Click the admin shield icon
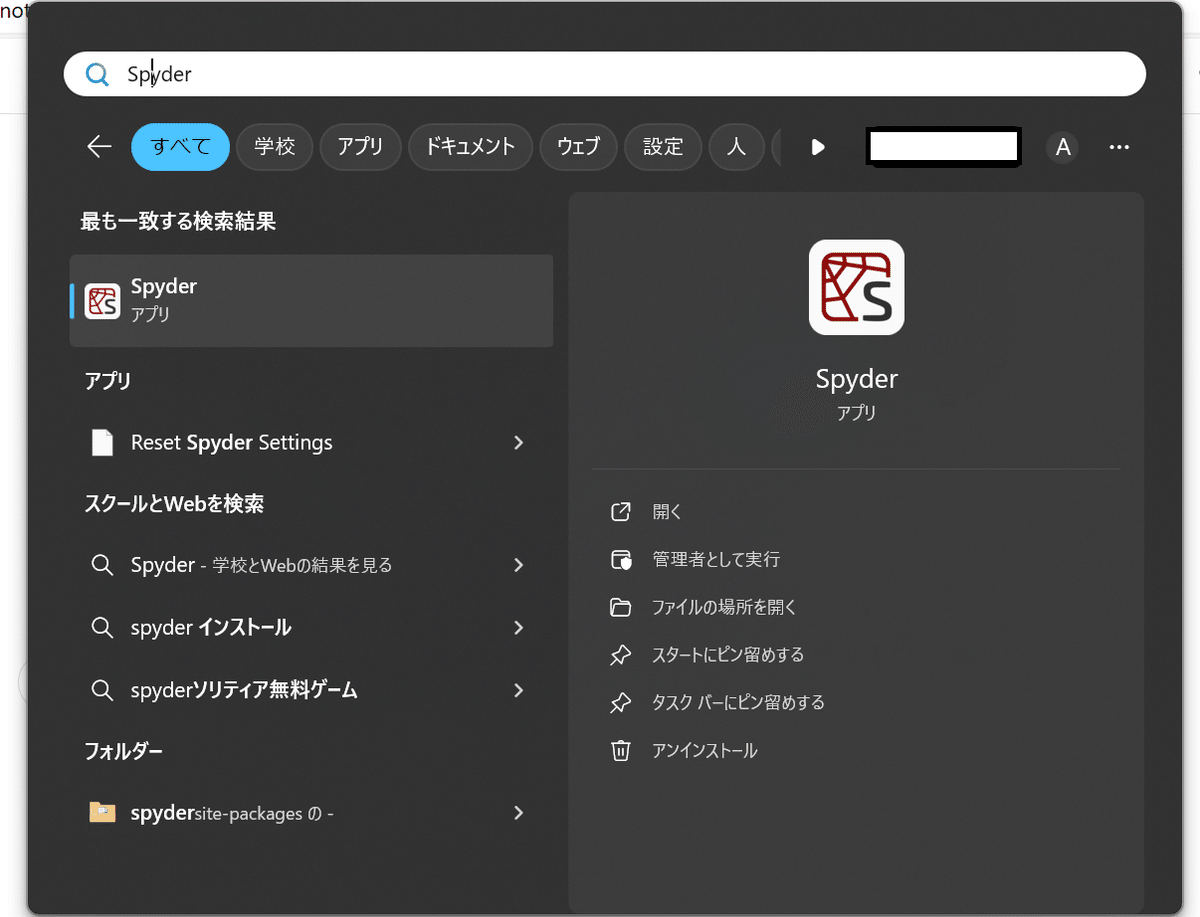The image size is (1200, 917). (x=621, y=559)
